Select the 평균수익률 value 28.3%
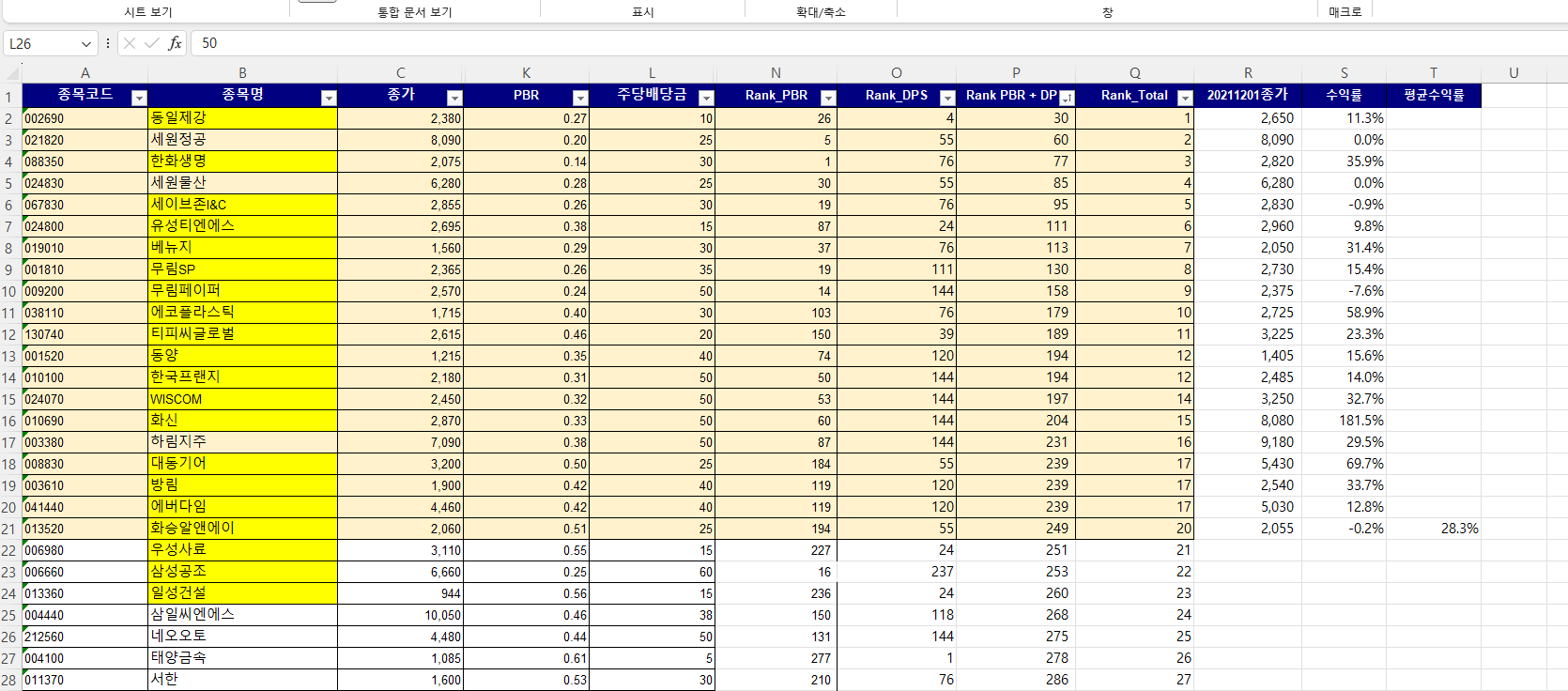 pyautogui.click(x=1434, y=529)
